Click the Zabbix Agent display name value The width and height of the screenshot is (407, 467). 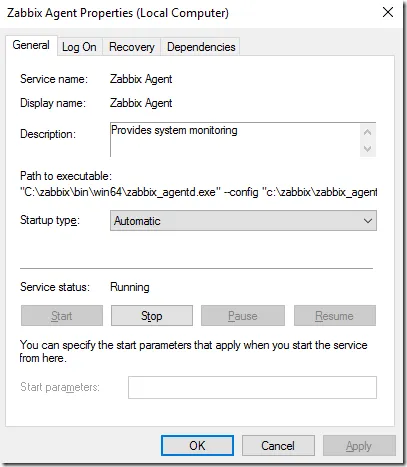point(141,103)
